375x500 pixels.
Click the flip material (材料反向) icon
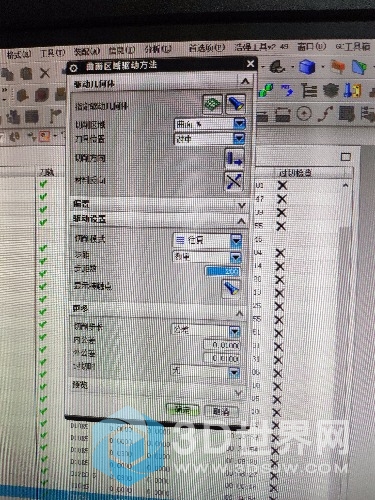pos(233,181)
